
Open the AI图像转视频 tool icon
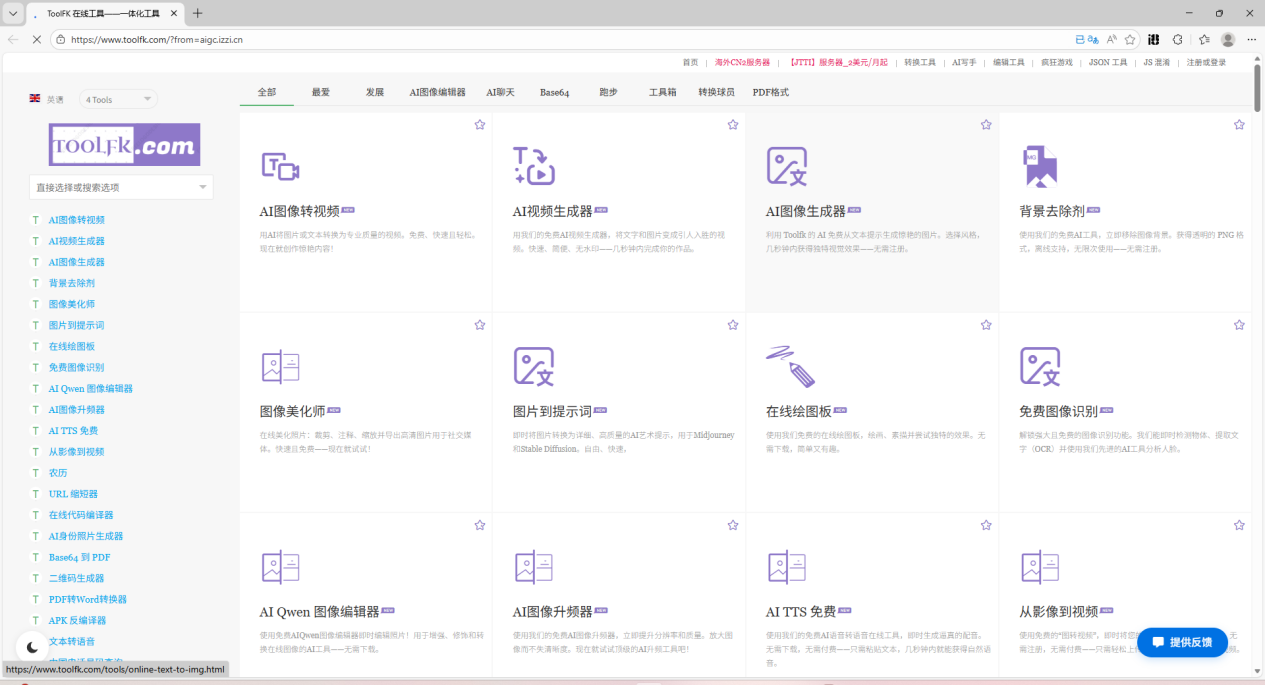280,166
